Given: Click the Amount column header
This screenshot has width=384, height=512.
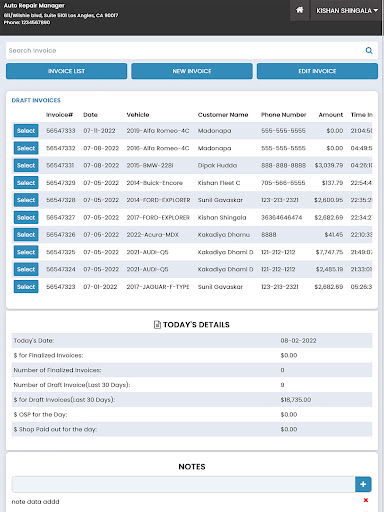Looking at the screenshot, I should pos(331,115).
